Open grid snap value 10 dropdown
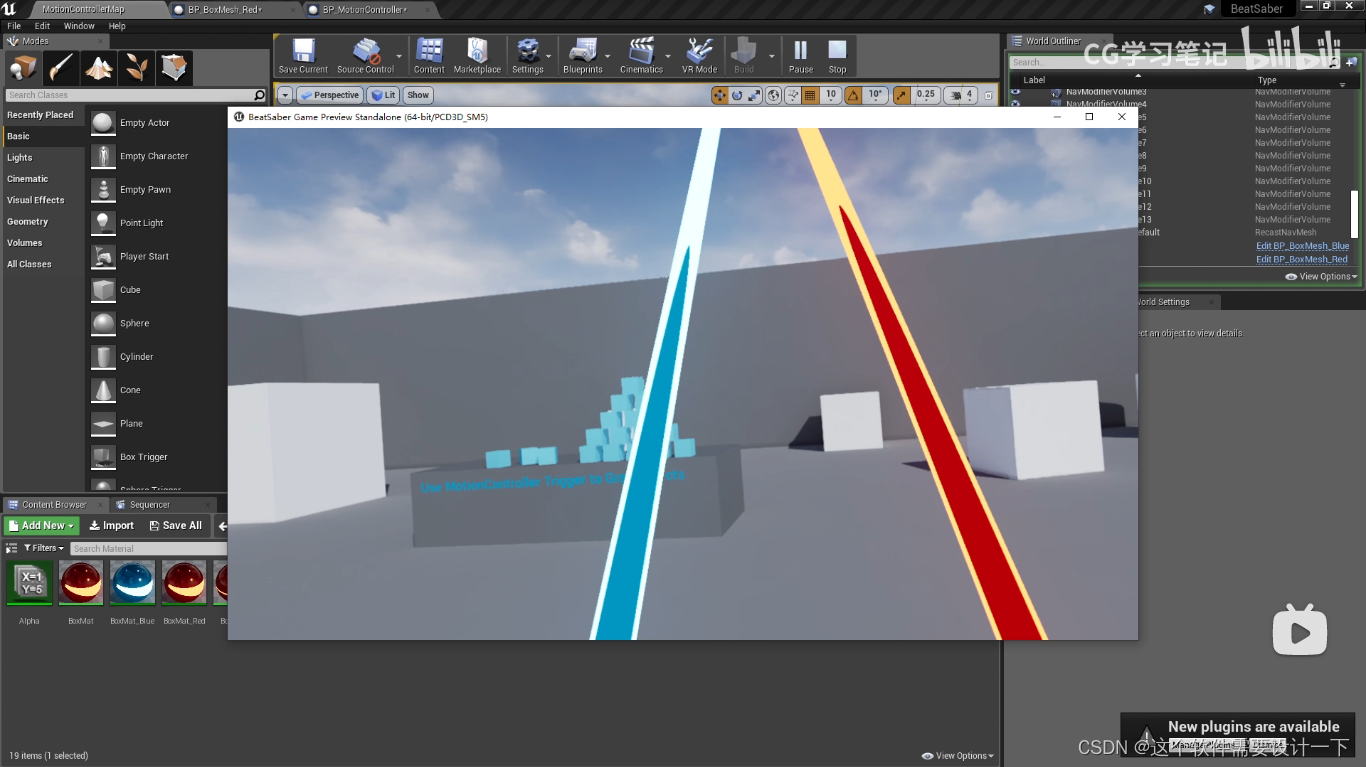Viewport: 1366px width, 767px height. pos(831,95)
